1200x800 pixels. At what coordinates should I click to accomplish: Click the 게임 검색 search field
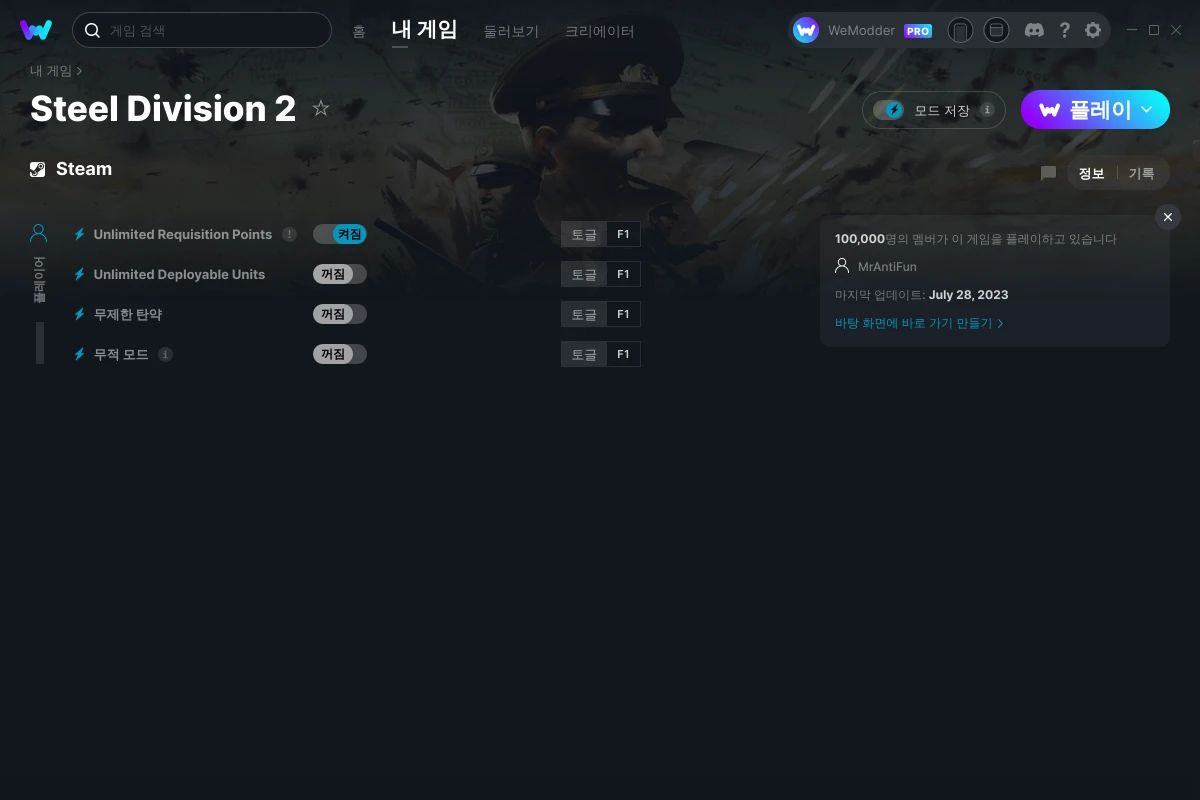pos(202,30)
